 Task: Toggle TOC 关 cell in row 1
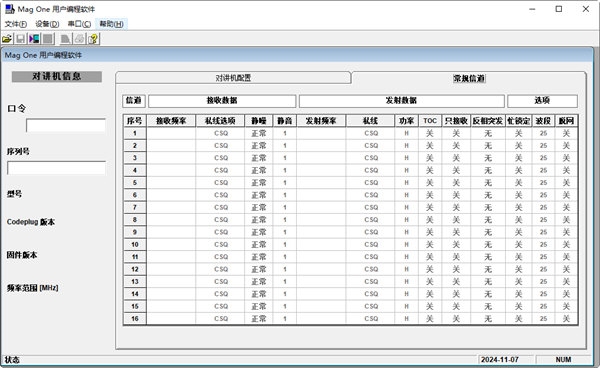(430, 133)
